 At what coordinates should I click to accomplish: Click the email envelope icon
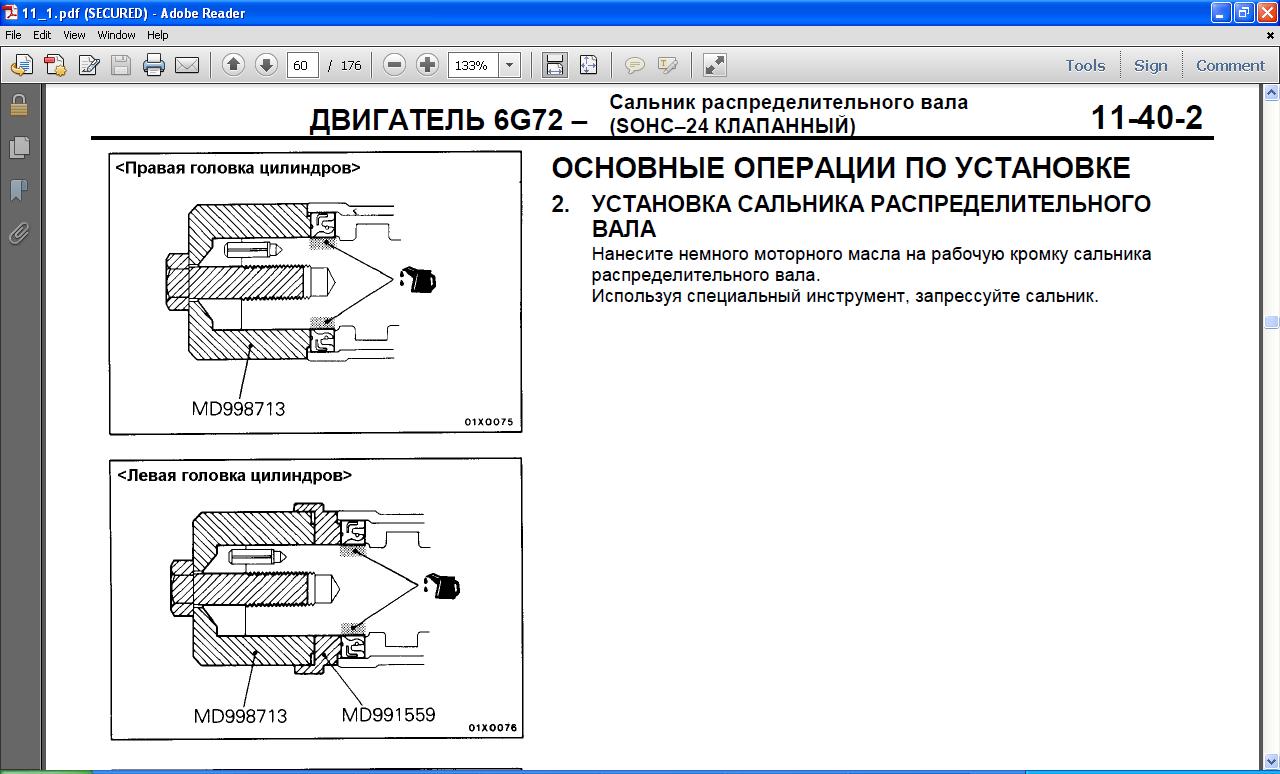pos(187,65)
